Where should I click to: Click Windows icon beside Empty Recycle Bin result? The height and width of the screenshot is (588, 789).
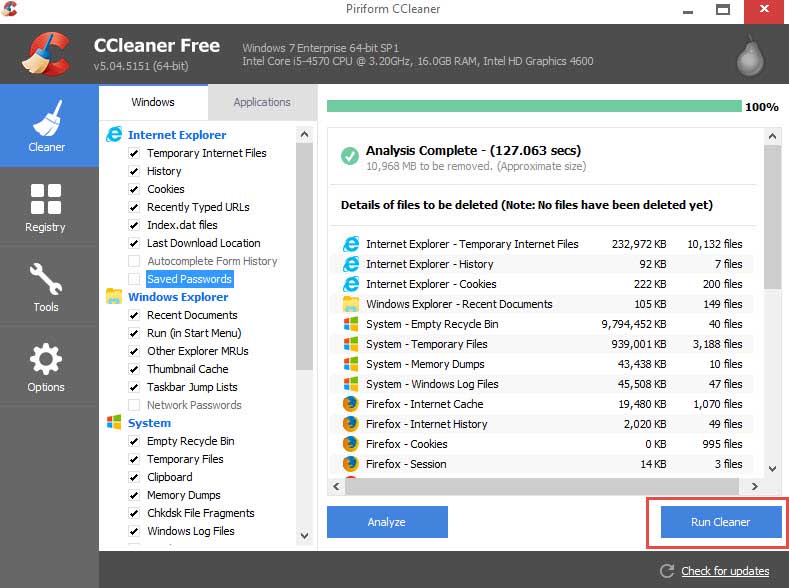coord(351,324)
